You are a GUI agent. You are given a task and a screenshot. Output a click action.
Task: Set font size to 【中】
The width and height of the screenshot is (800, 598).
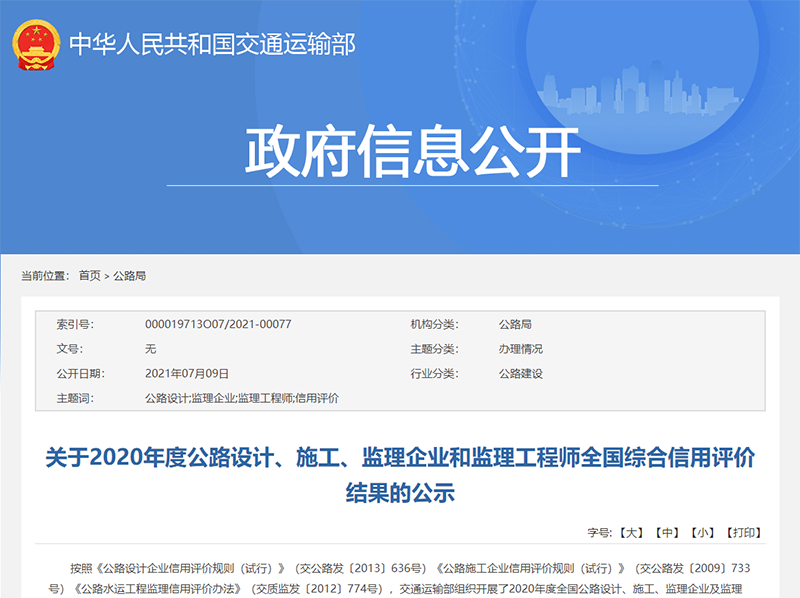coord(666,533)
